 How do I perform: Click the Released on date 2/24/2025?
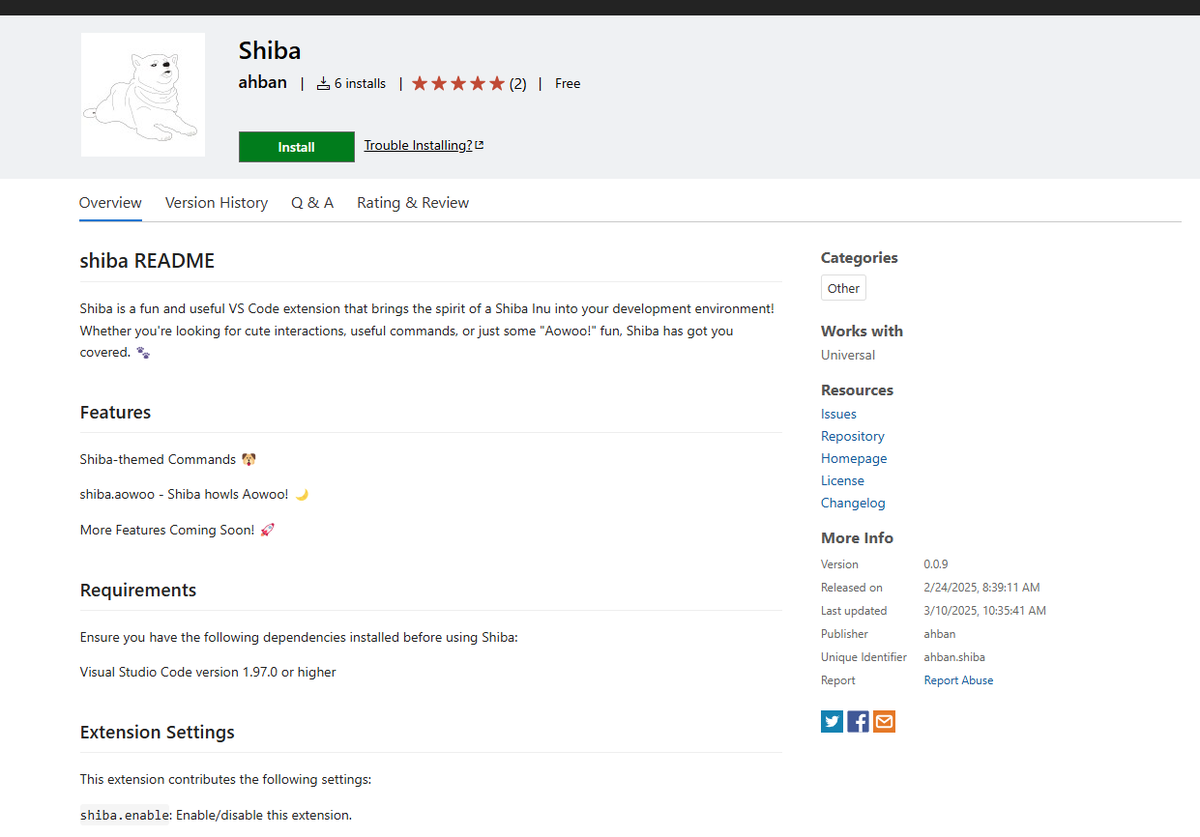[x=982, y=587]
